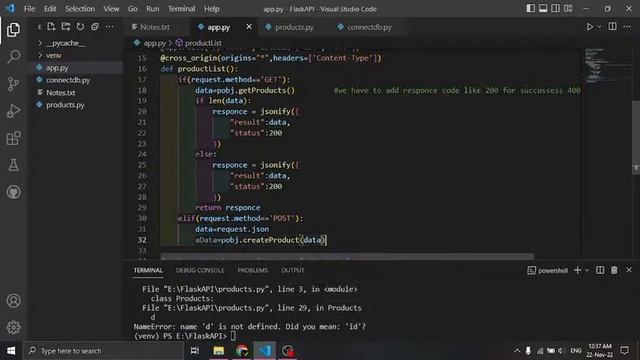Open the launch profile dropdown arrow

[587, 270]
